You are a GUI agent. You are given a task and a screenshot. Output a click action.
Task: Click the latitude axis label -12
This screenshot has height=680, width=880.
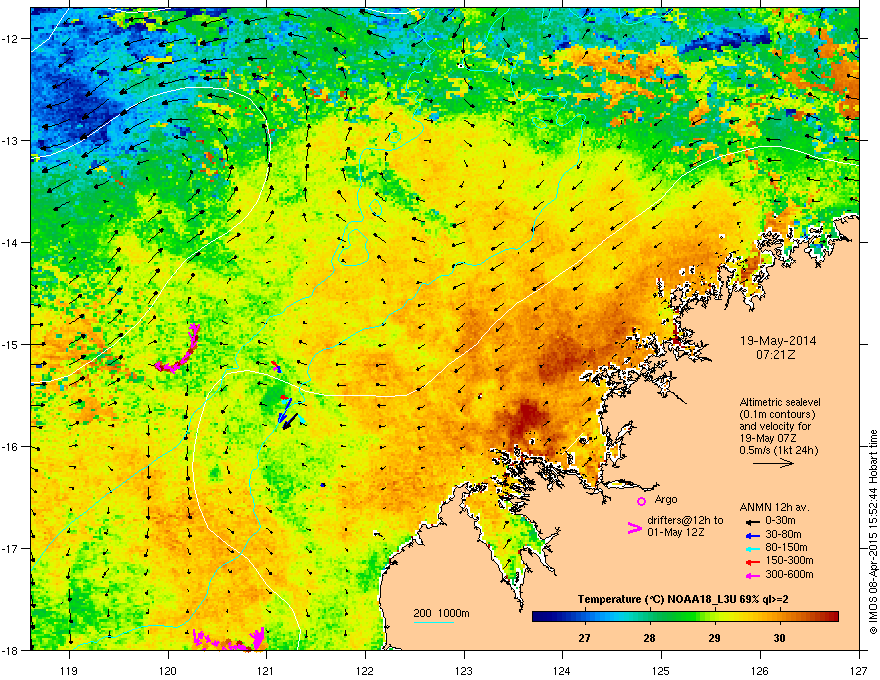pos(11,39)
